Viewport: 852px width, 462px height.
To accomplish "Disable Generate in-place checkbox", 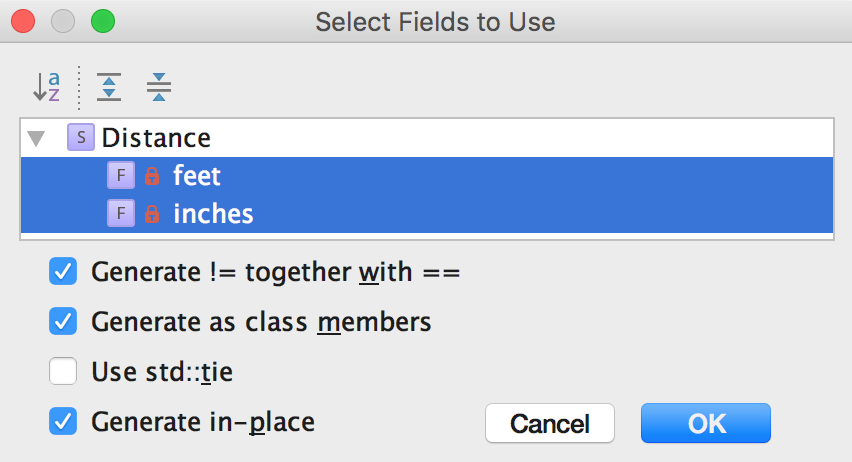I will [x=63, y=422].
